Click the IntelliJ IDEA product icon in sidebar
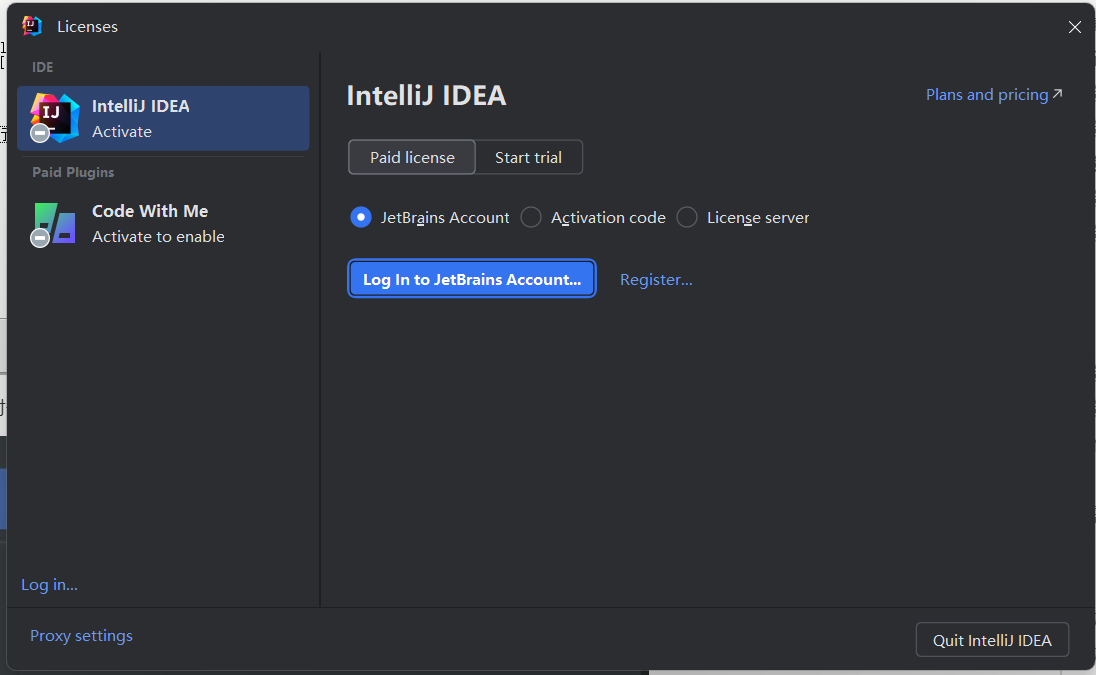This screenshot has height=675, width=1096. 56,115
